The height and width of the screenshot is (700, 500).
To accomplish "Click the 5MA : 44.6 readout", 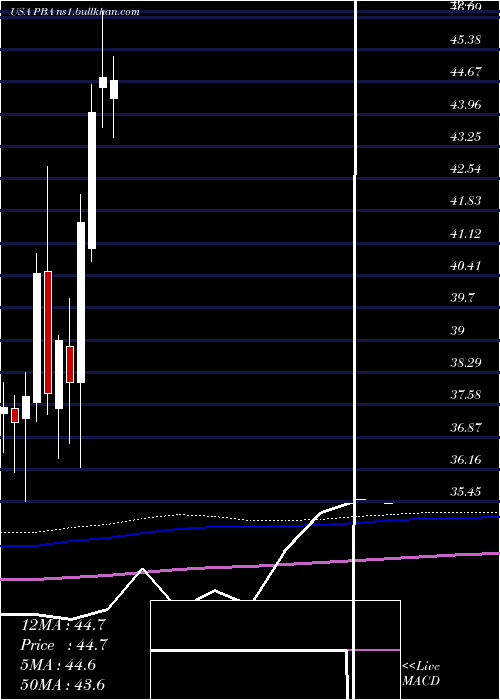I will coord(58,665).
